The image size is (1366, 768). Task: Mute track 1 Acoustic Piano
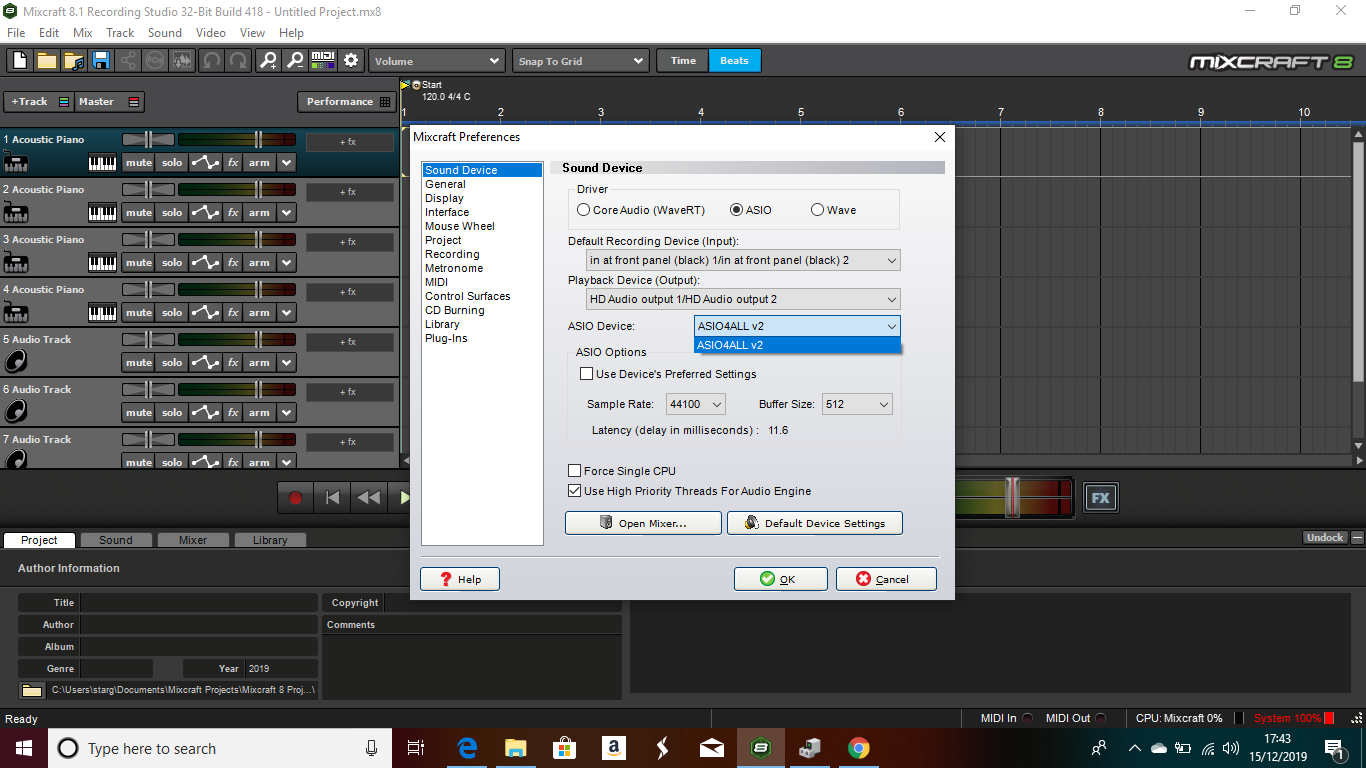click(139, 162)
